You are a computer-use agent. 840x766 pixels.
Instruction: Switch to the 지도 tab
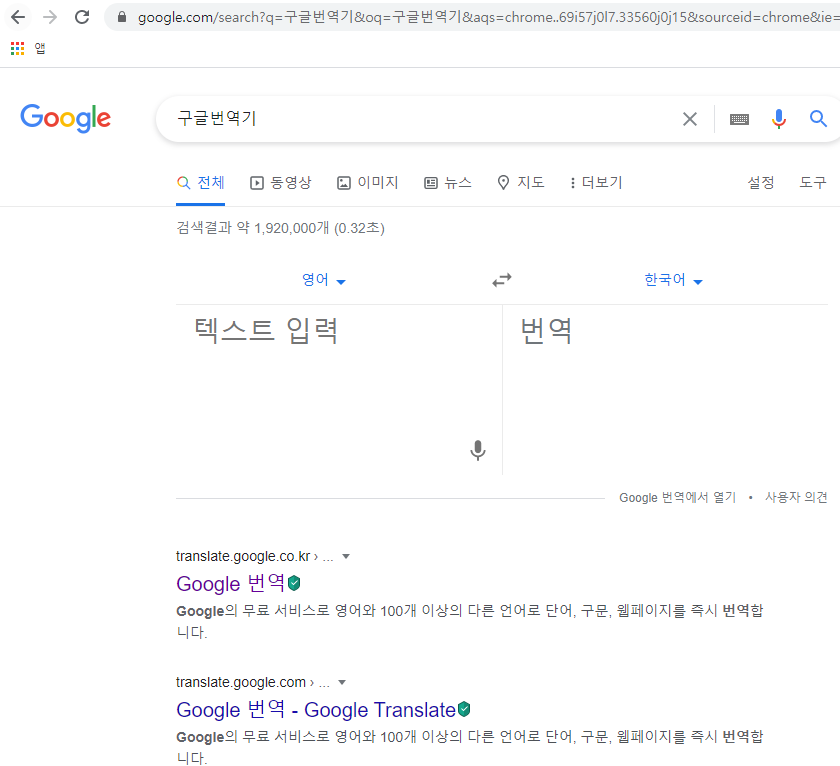coord(521,183)
